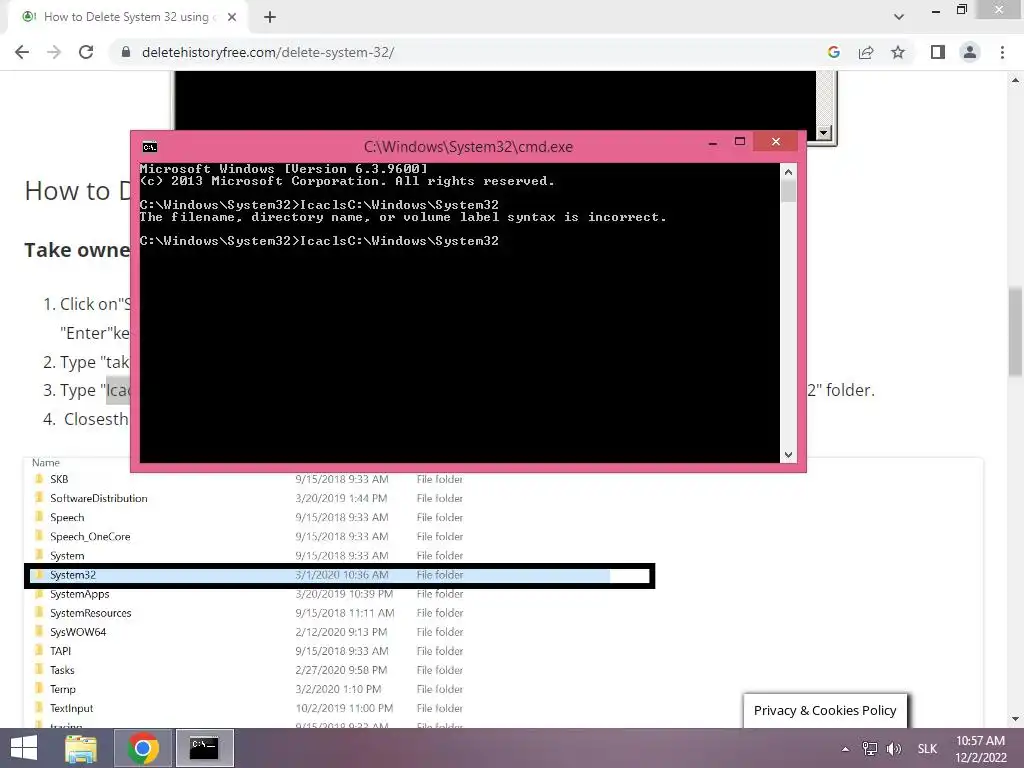Show hidden tray icons arrow
Image resolution: width=1024 pixels, height=768 pixels.
tap(846, 749)
